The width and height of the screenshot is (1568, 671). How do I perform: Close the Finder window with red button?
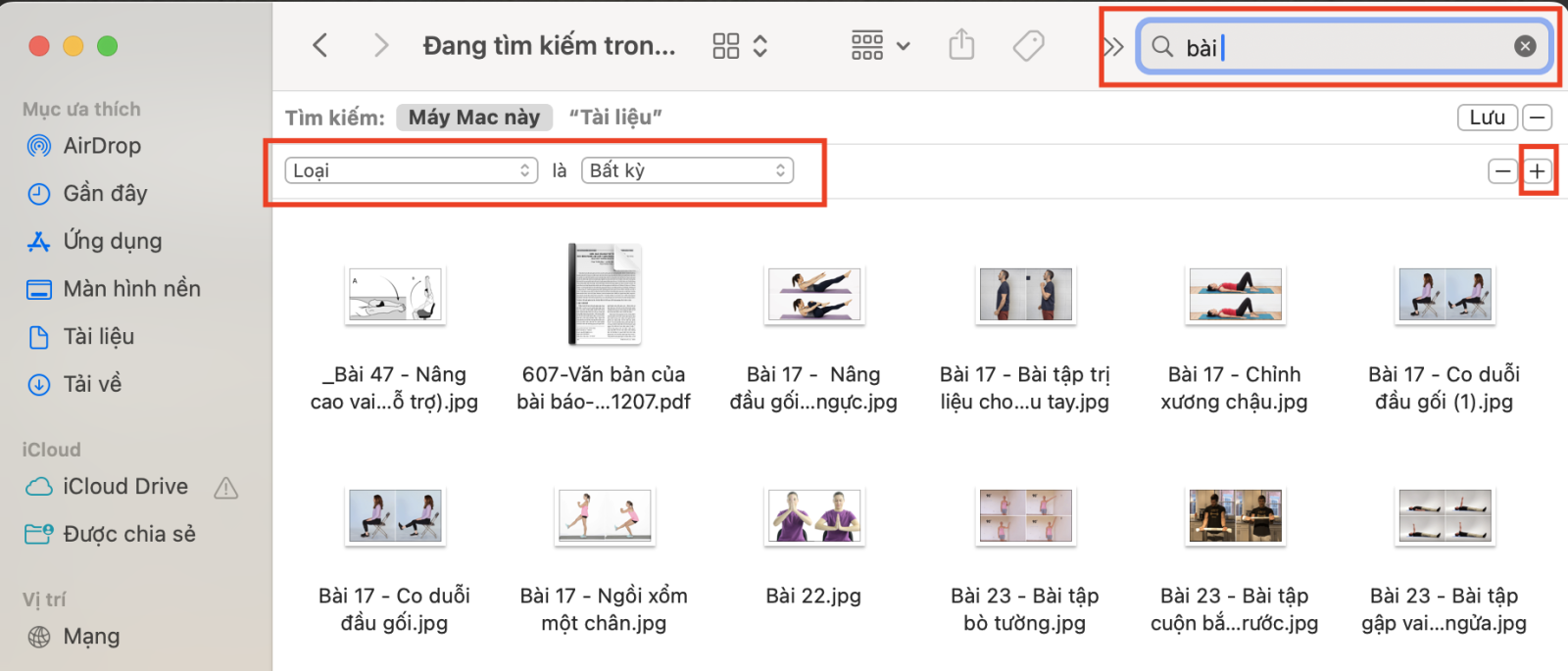39,46
